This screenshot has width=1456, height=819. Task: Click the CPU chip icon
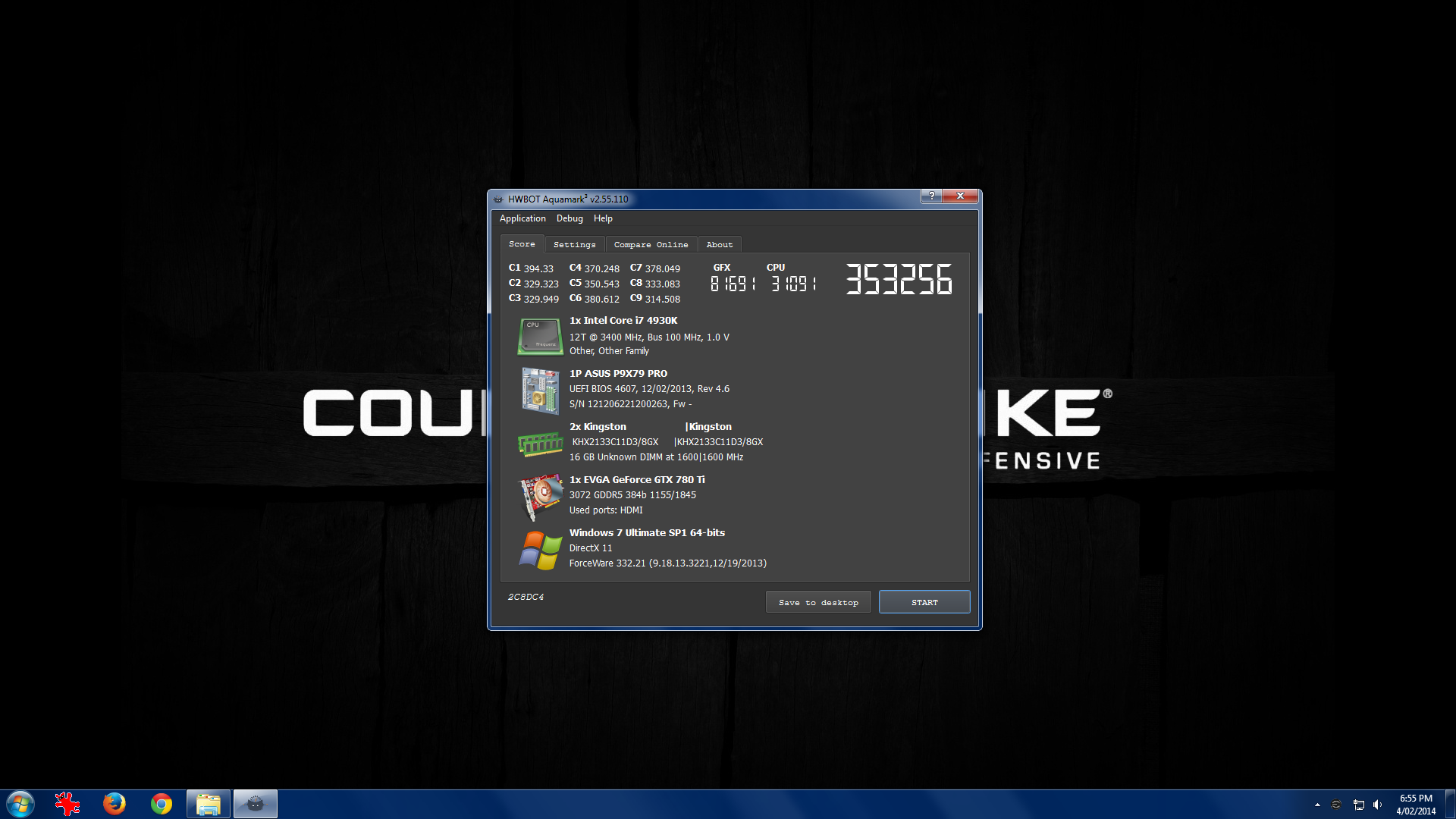540,336
